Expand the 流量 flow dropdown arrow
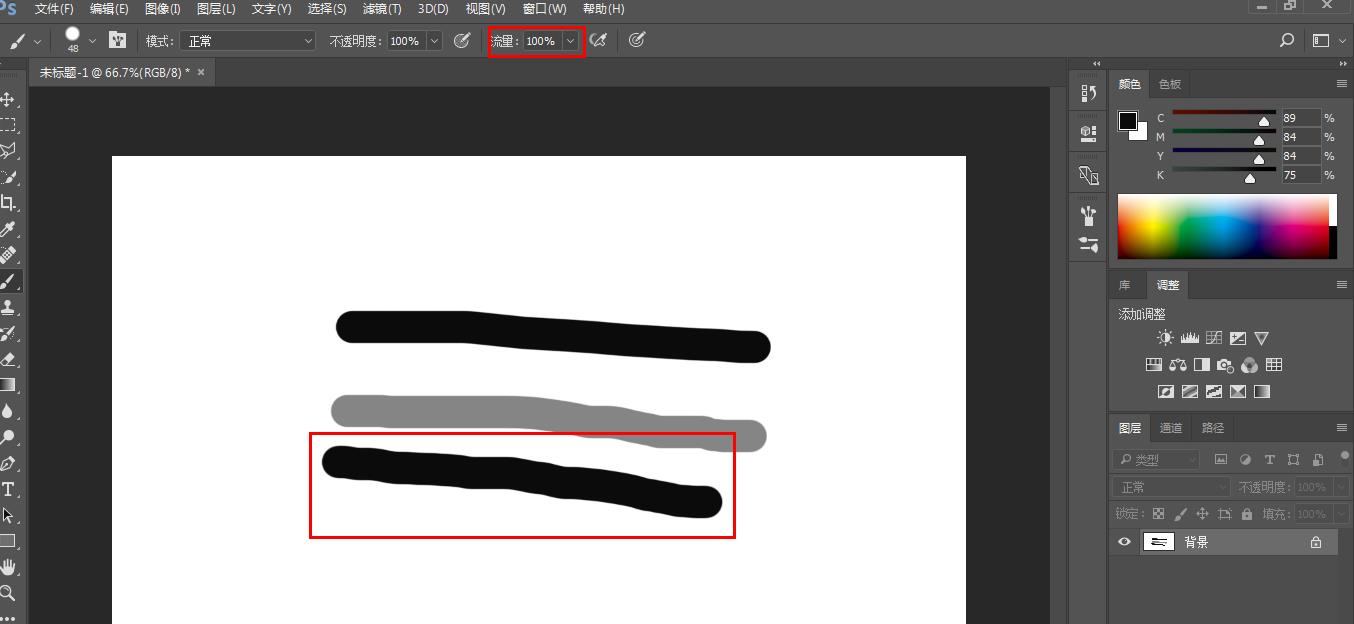Image resolution: width=1354 pixels, height=624 pixels. pos(570,41)
